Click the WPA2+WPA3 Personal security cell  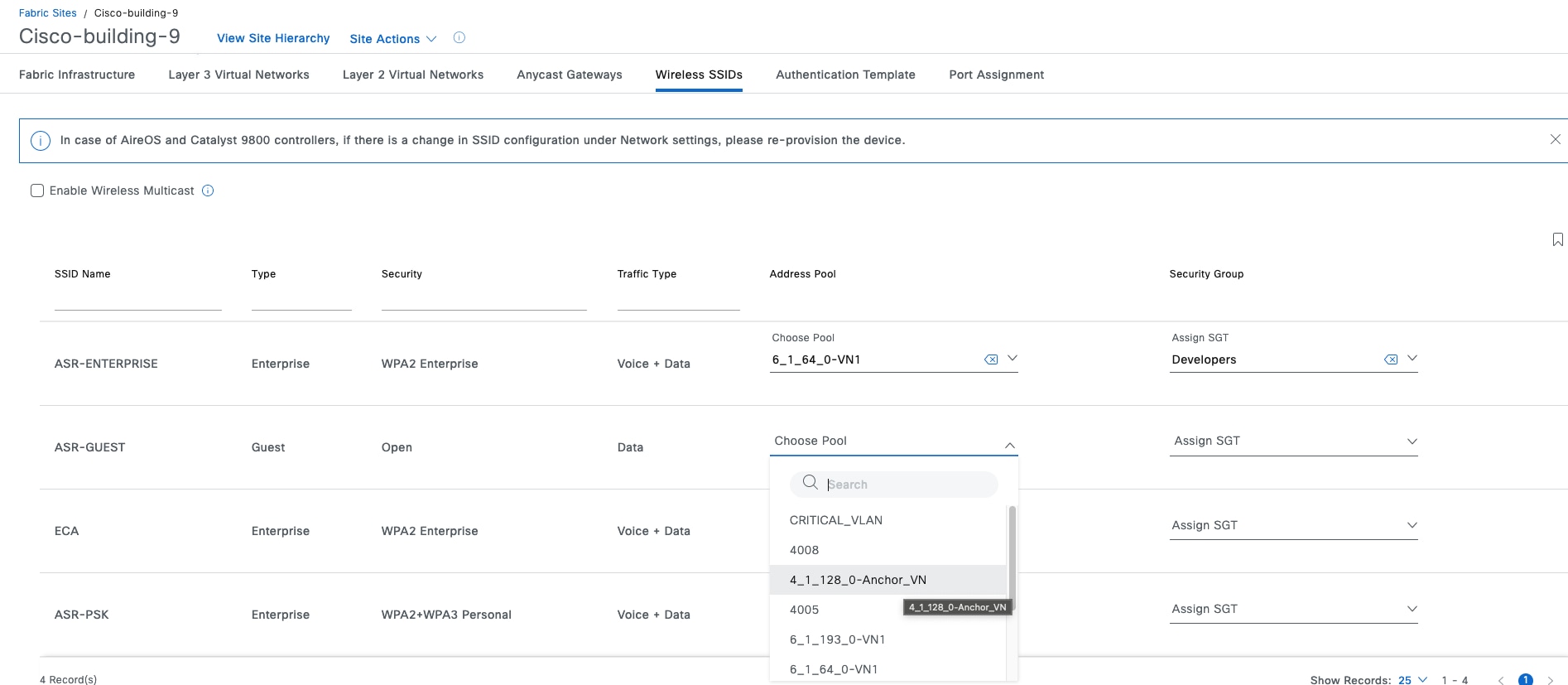(x=446, y=615)
